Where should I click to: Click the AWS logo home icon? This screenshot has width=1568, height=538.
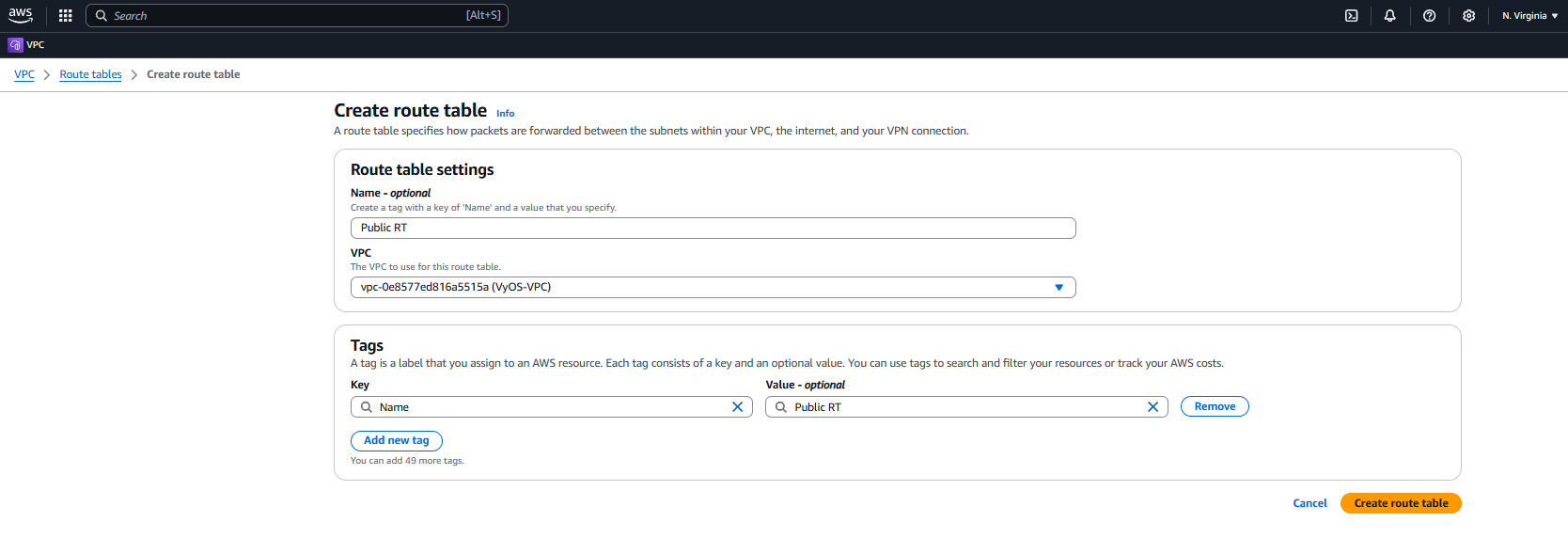pos(20,15)
